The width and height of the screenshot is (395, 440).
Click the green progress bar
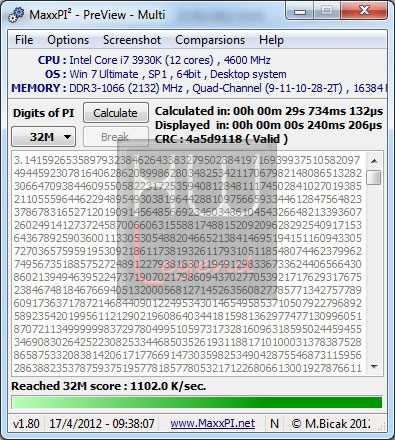197,402
